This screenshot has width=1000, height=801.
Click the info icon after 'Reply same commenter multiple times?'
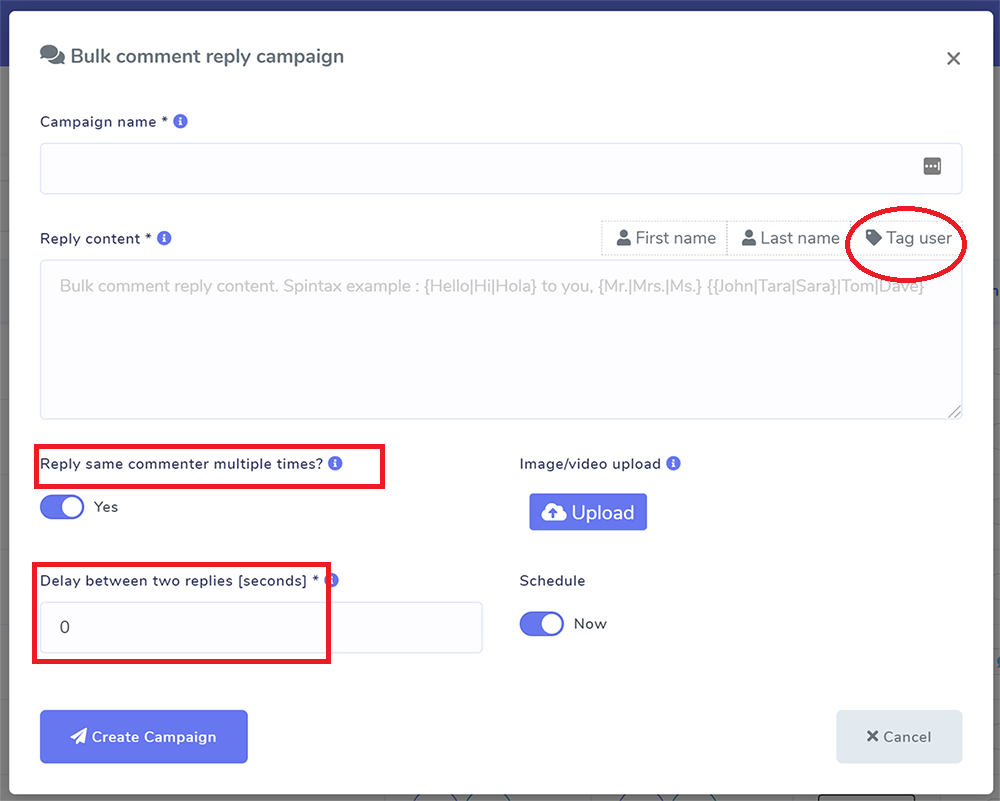point(336,463)
